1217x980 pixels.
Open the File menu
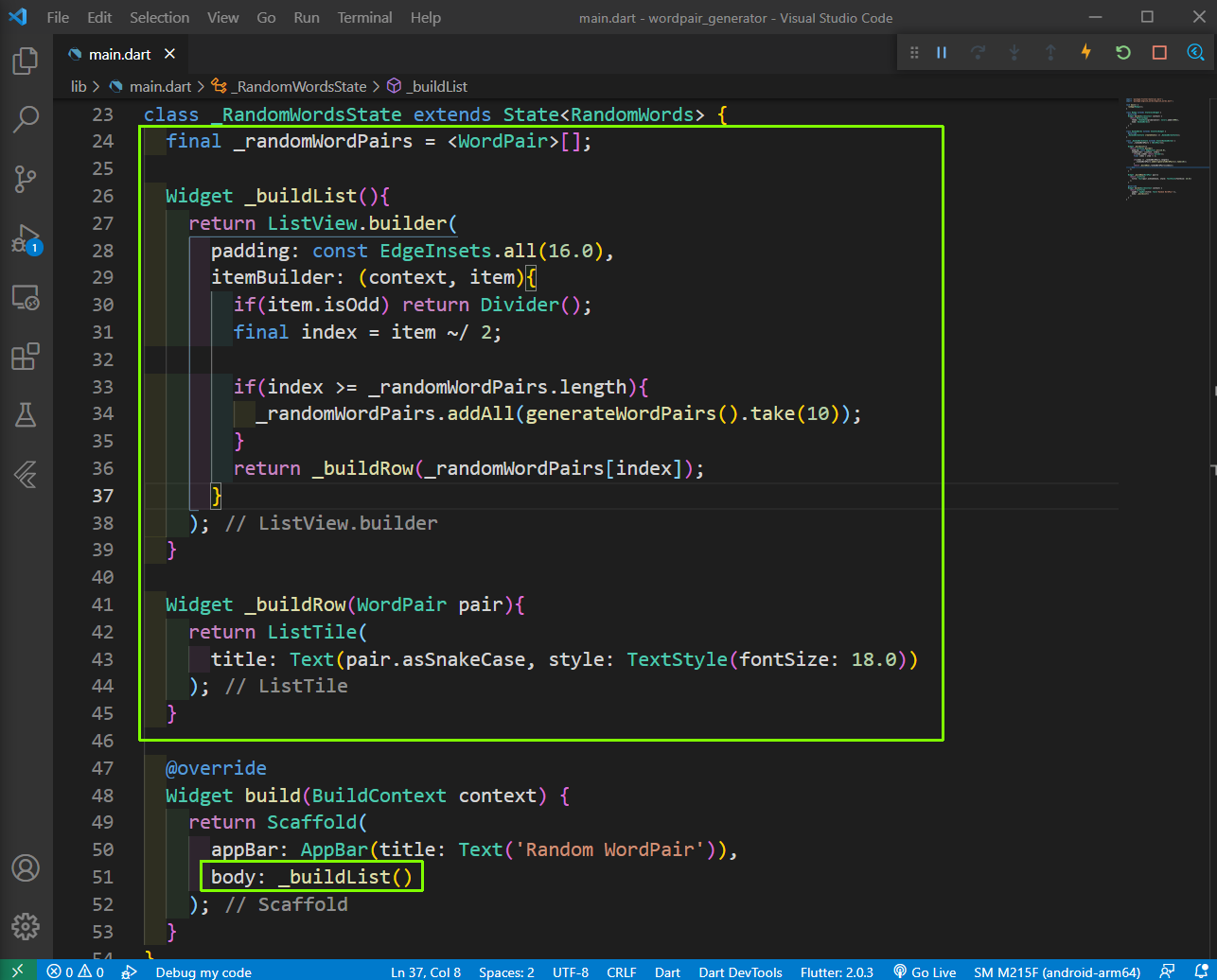click(x=57, y=17)
